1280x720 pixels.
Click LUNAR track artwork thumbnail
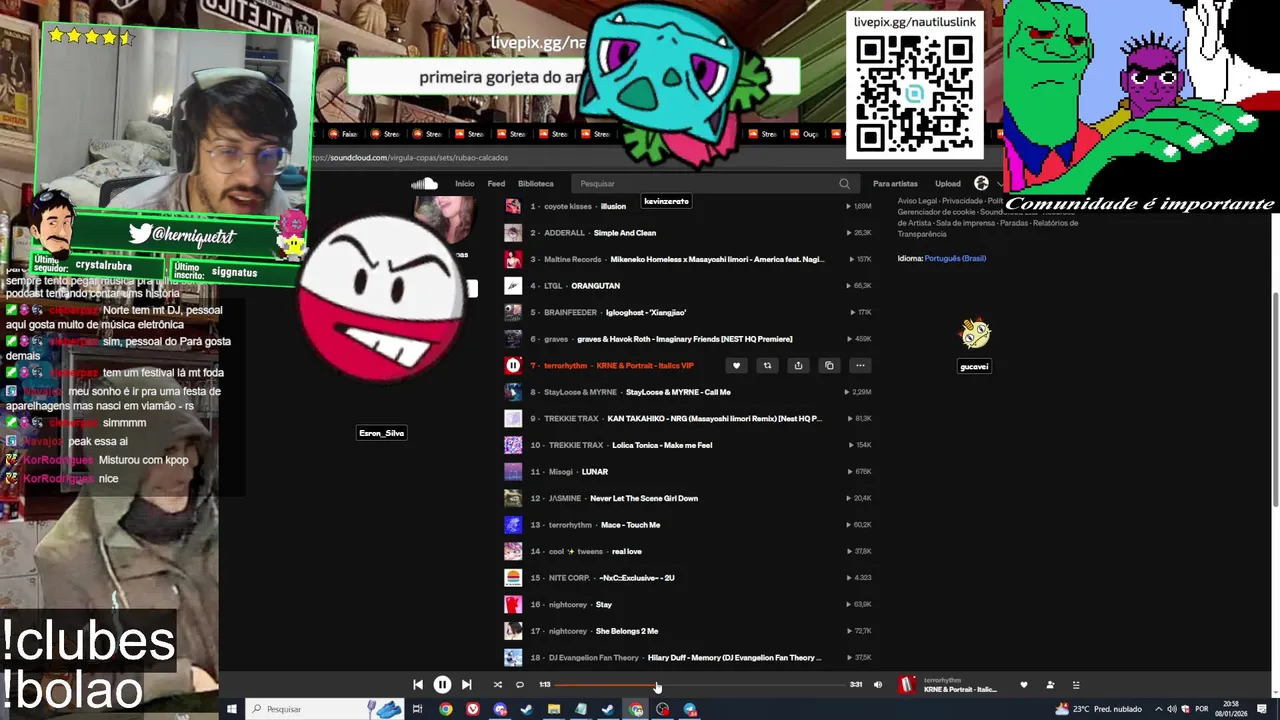pyautogui.click(x=513, y=471)
